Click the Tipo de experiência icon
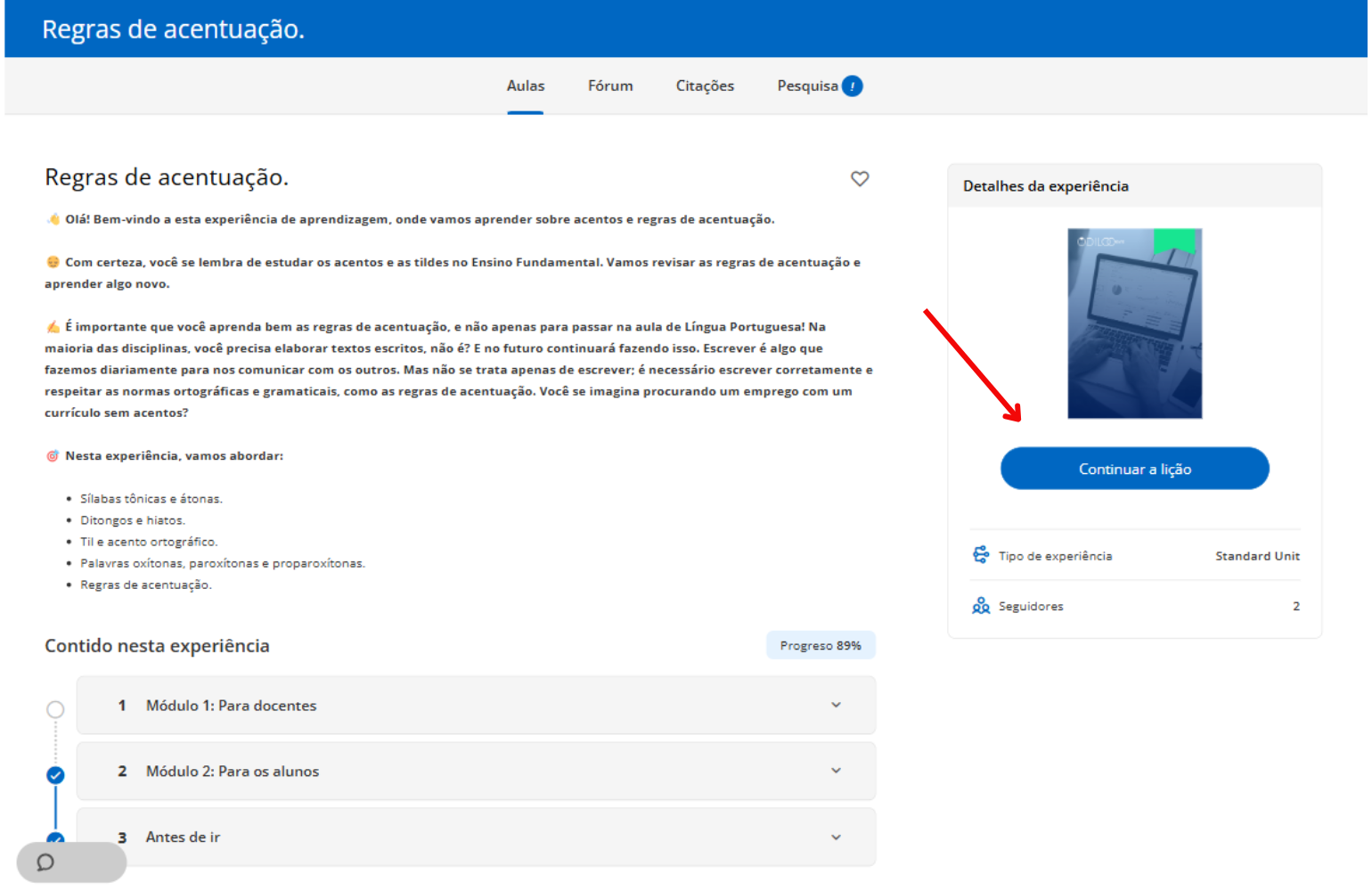Image resolution: width=1372 pixels, height=891 pixels. (x=981, y=555)
